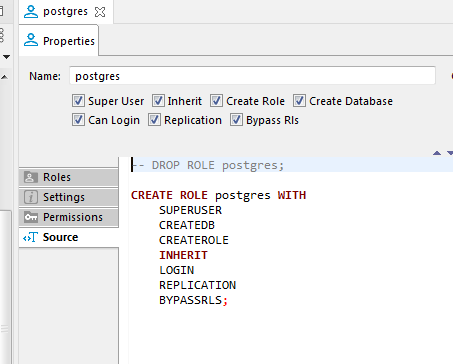Image resolution: width=453 pixels, height=364 pixels.
Task: Click the BYPASSRLS line in source
Action: point(193,300)
